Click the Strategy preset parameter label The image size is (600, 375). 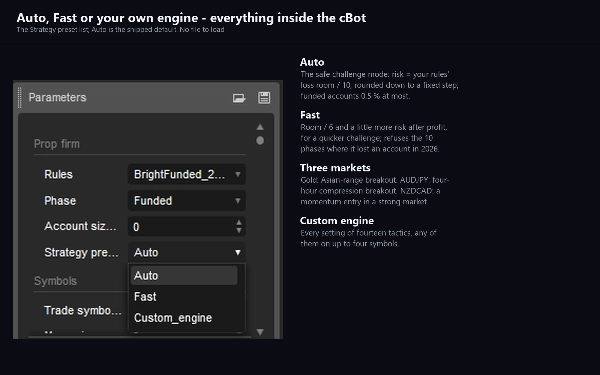point(81,253)
